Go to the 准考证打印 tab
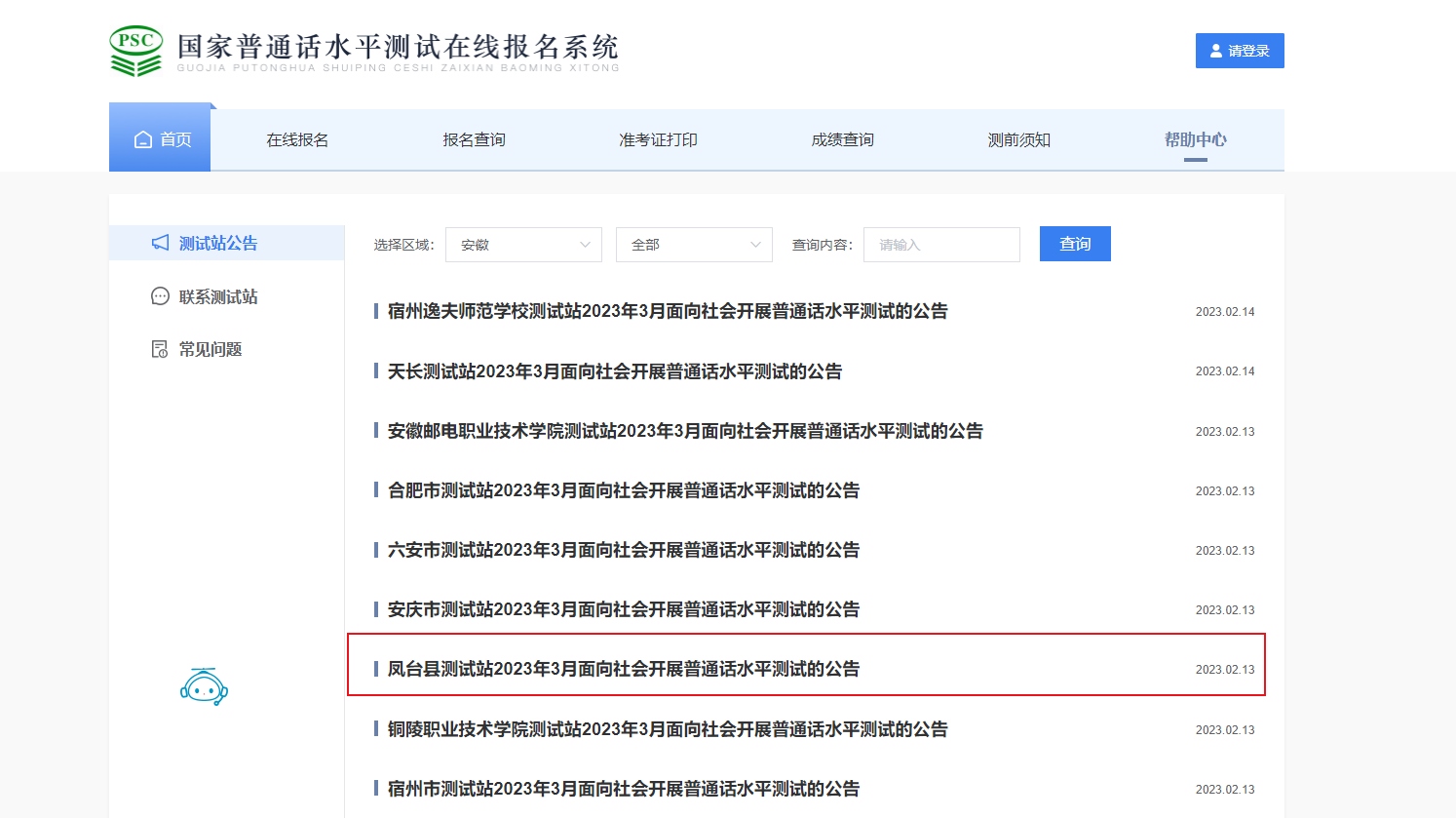 658,140
